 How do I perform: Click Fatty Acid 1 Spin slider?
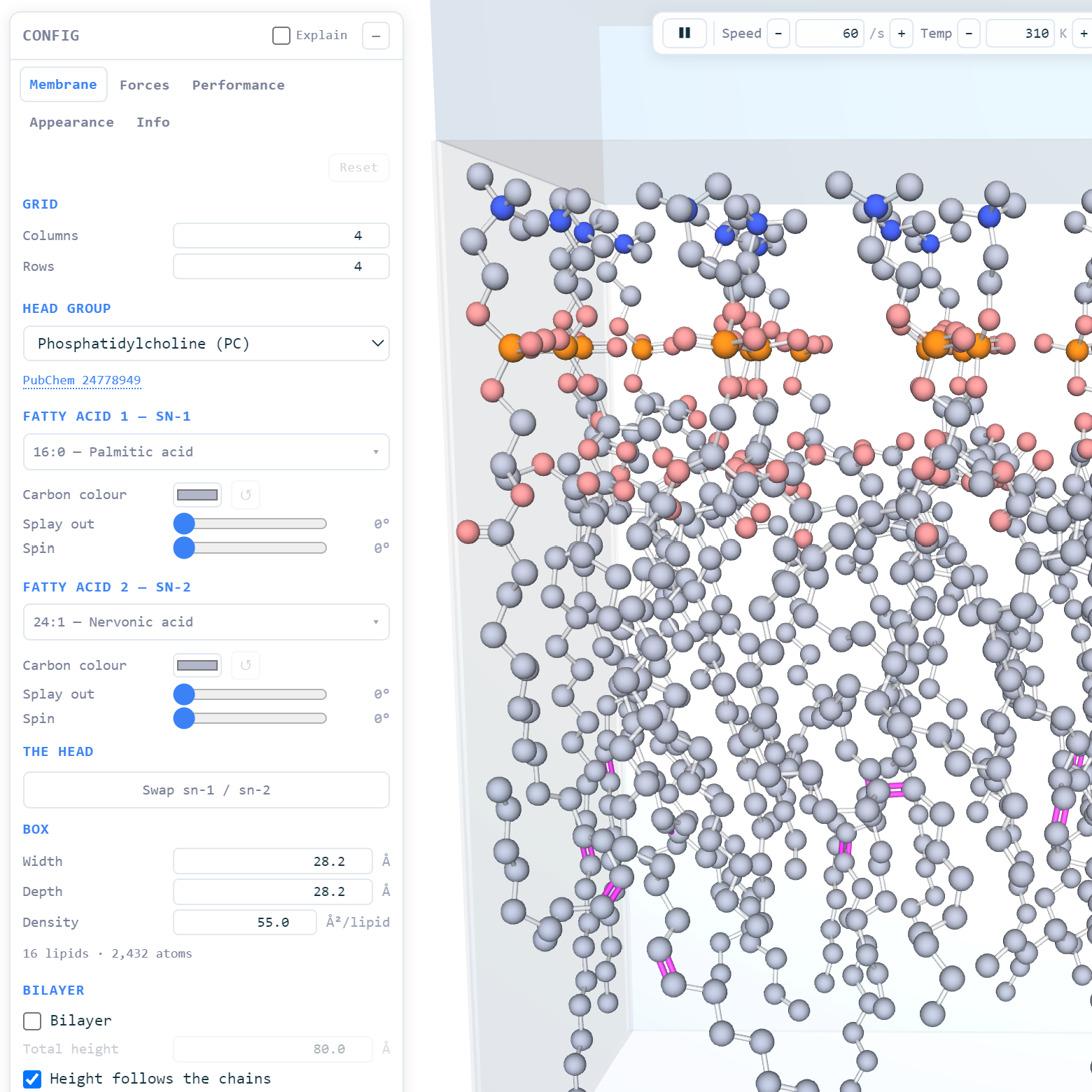[x=251, y=548]
